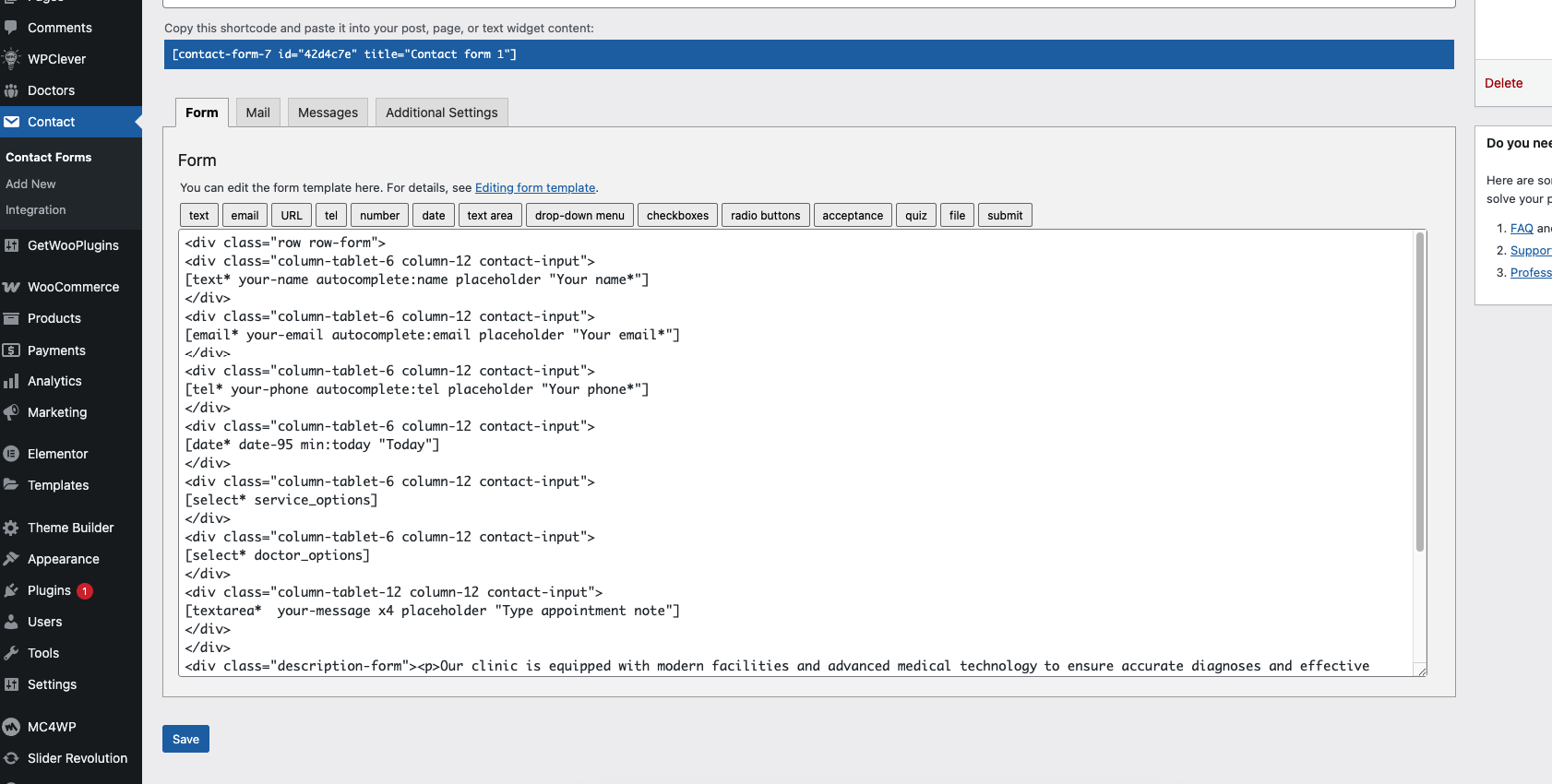
Task: Insert a drop-down menu tag
Action: point(579,216)
